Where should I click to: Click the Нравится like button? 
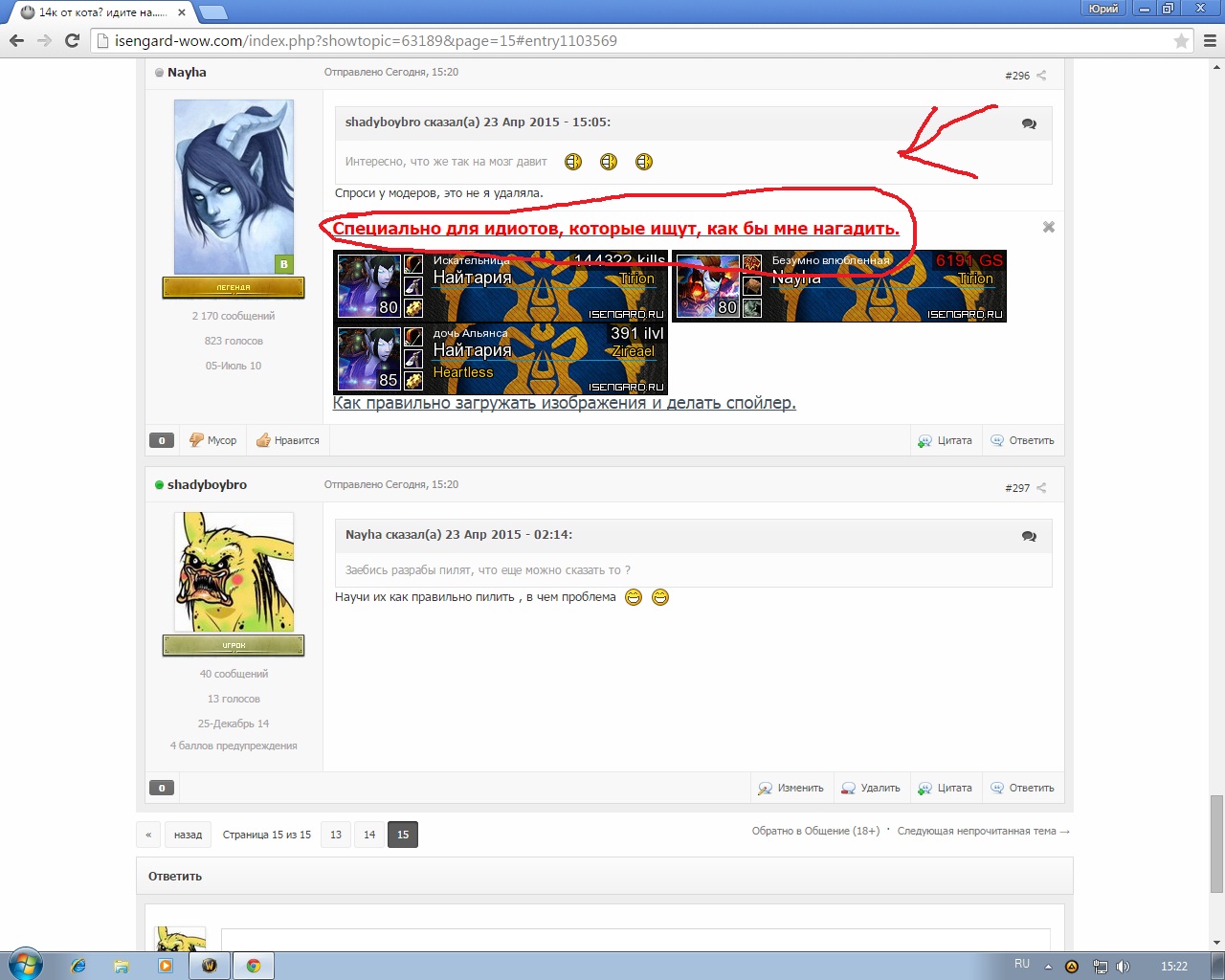pos(288,440)
